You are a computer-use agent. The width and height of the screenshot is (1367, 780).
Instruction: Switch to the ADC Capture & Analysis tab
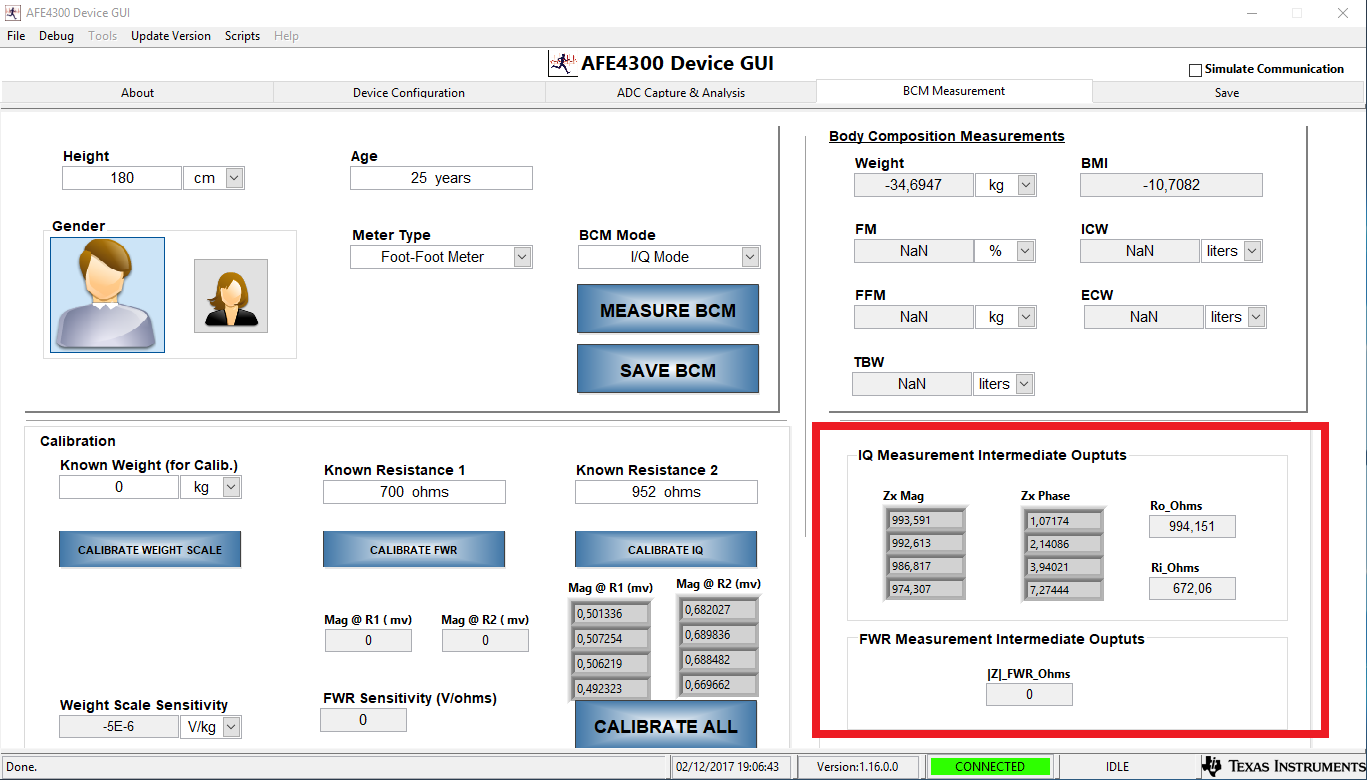681,93
